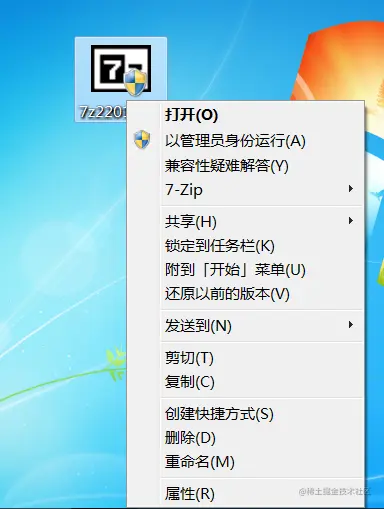Open 属性(R) properties
This screenshot has width=384, height=509.
245,494
